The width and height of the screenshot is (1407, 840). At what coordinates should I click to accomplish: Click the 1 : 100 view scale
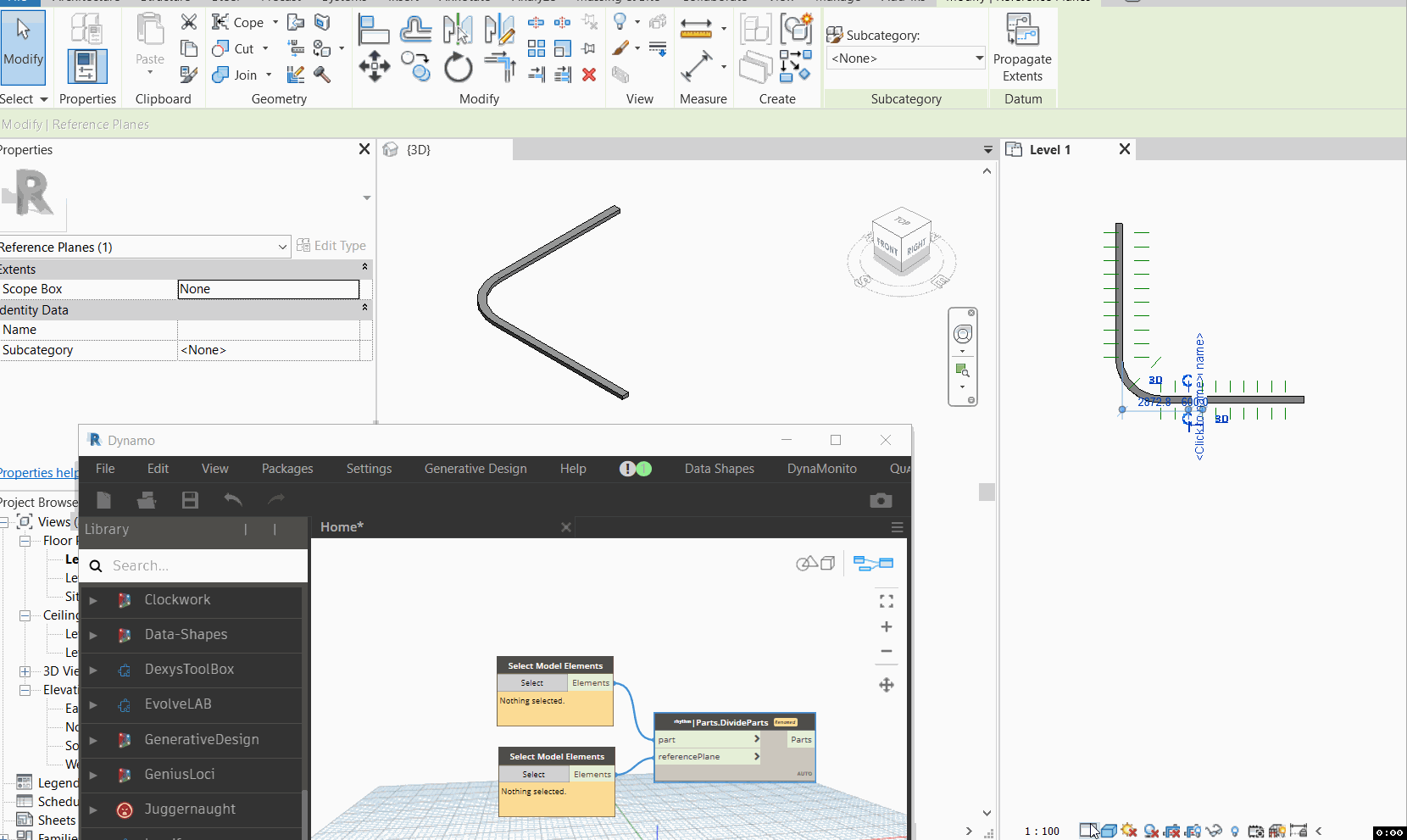[1042, 831]
